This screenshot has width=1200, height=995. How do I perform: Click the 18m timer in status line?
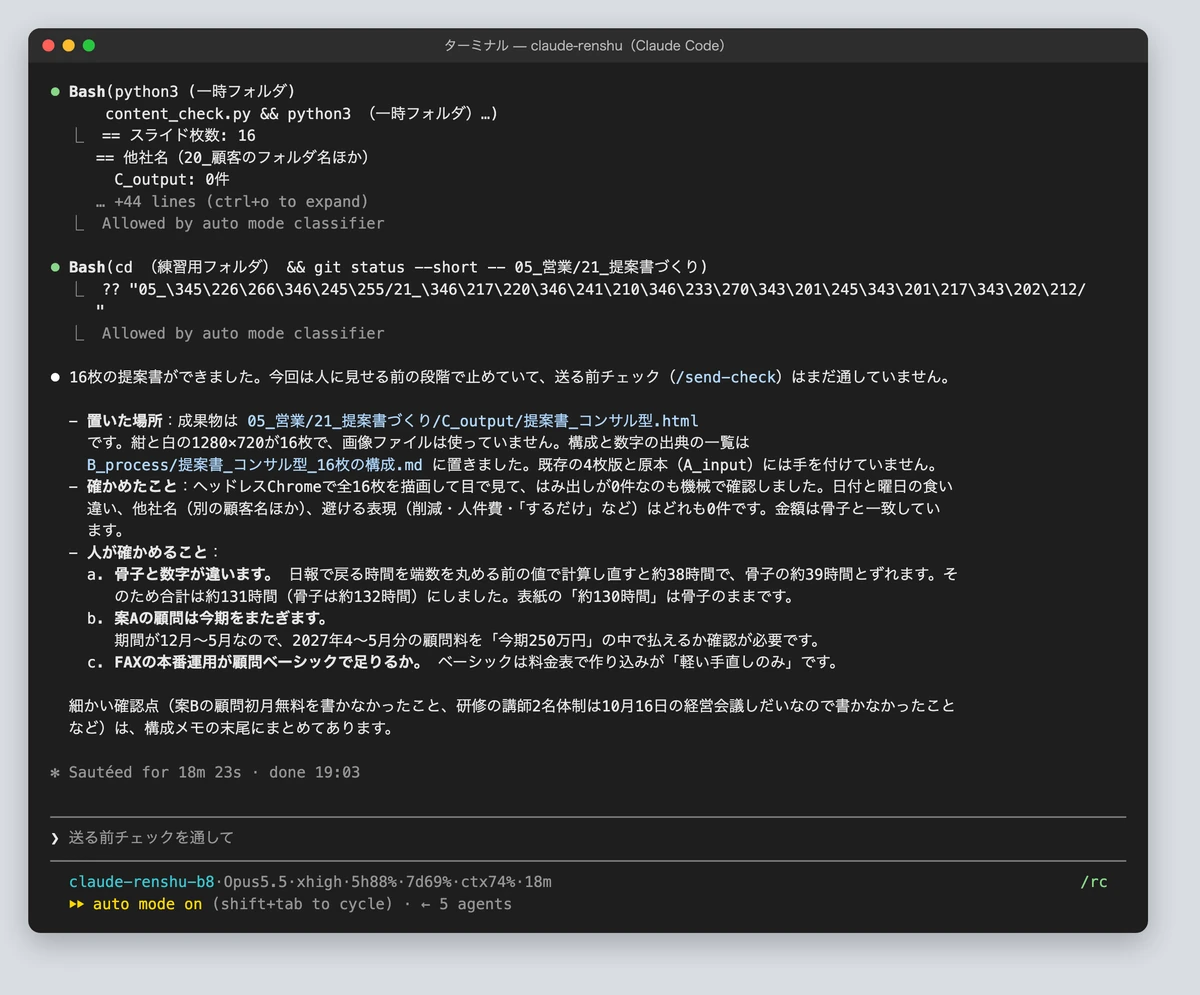click(x=538, y=882)
